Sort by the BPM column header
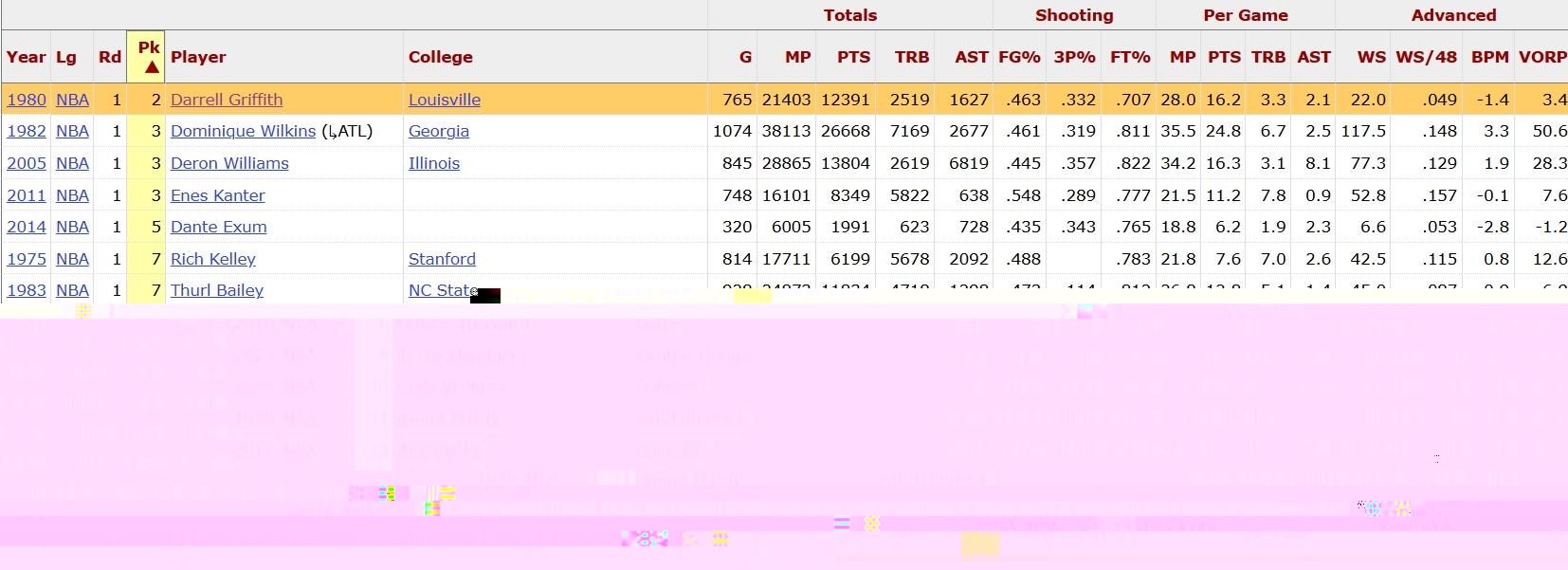Screen dimensions: 1568x570 tap(1489, 57)
